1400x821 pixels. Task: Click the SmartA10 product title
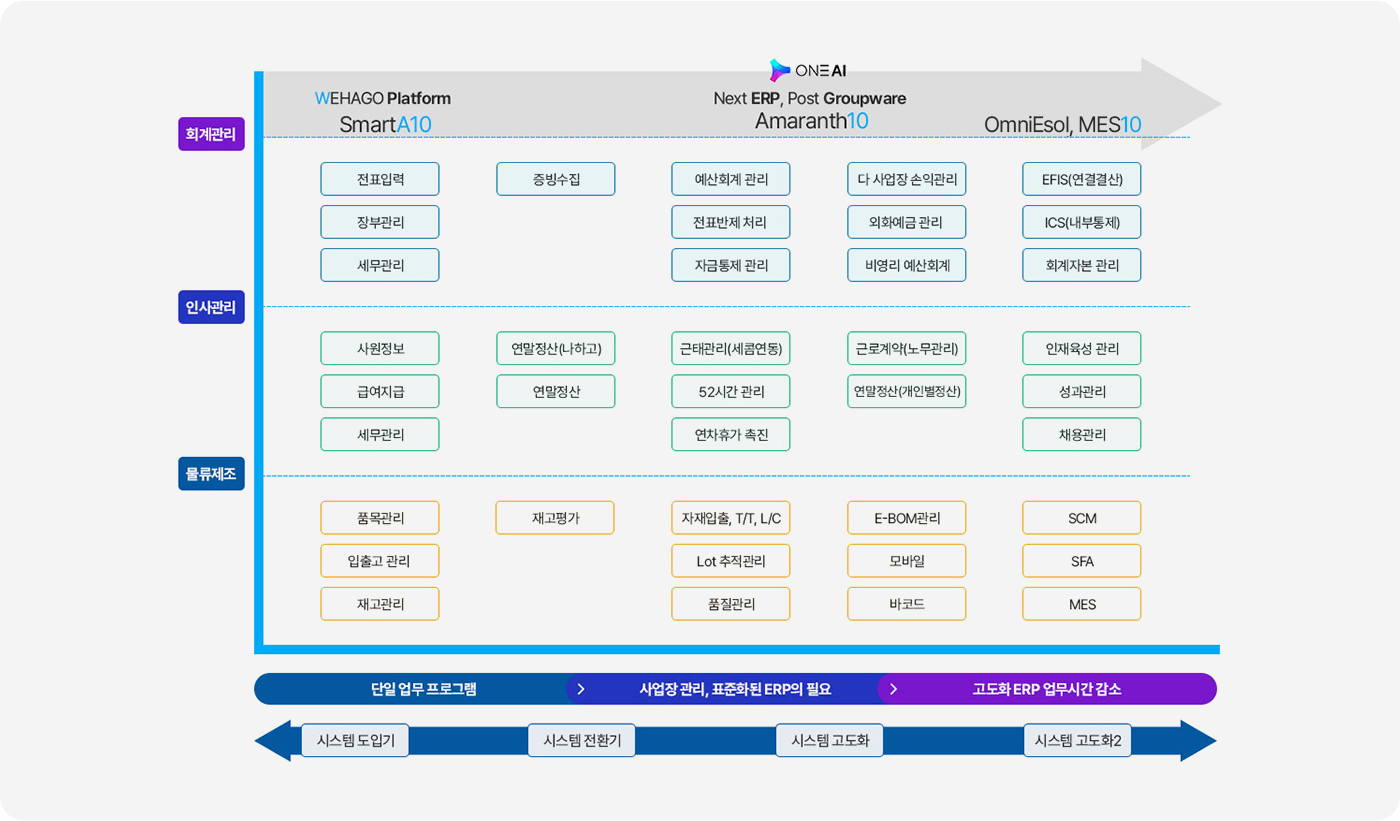[x=385, y=124]
